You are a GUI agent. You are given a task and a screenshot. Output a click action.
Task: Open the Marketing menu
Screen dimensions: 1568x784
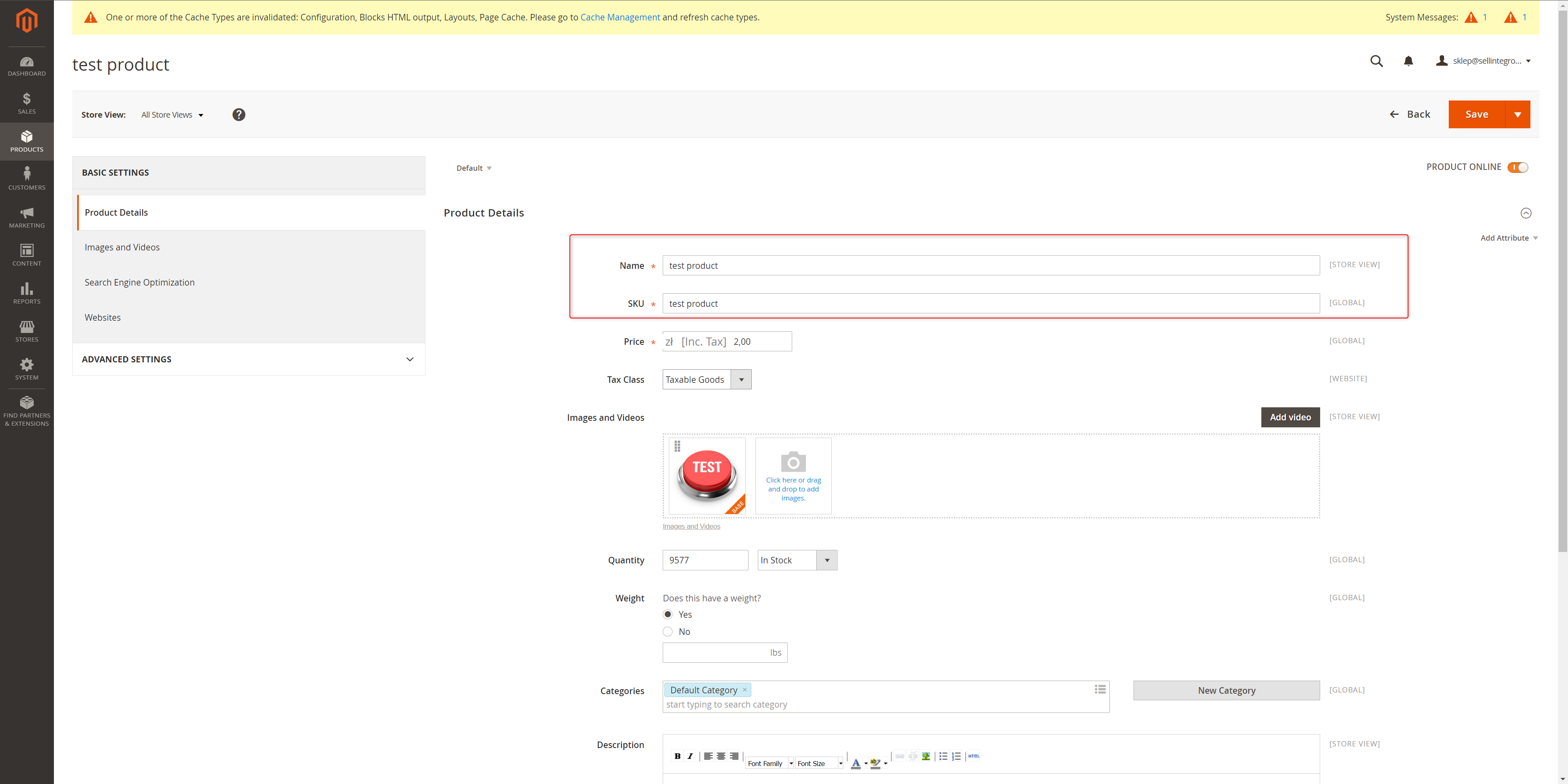click(27, 217)
